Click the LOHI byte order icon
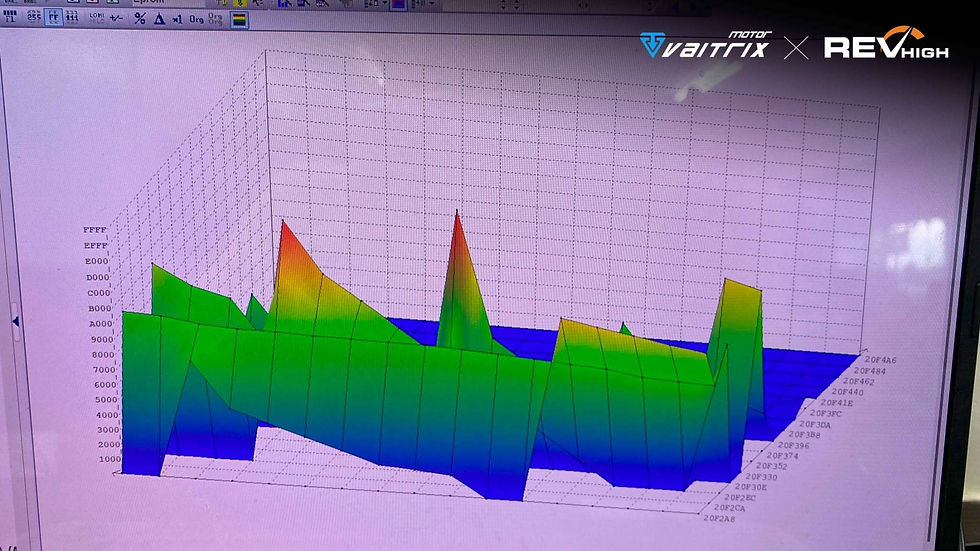 (96, 17)
